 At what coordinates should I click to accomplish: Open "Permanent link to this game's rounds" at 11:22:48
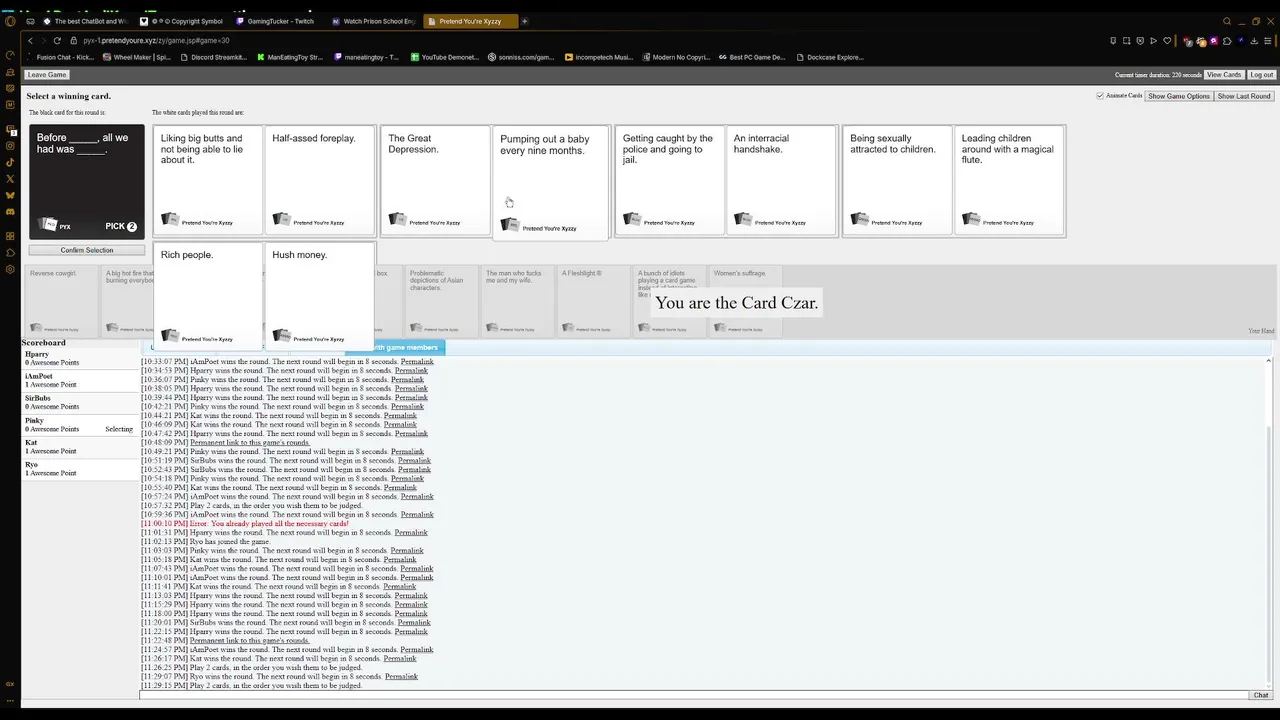click(x=250, y=641)
